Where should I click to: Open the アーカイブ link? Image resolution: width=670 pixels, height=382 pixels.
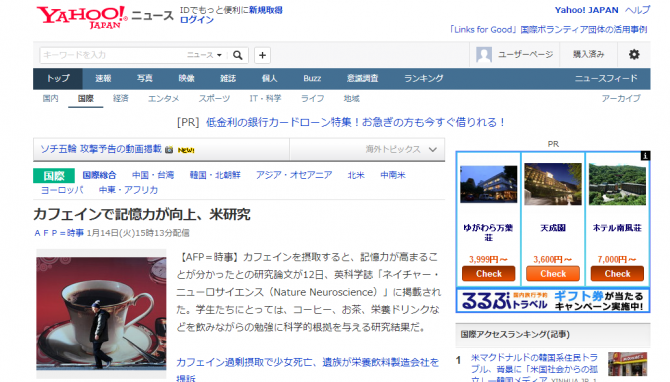click(621, 98)
